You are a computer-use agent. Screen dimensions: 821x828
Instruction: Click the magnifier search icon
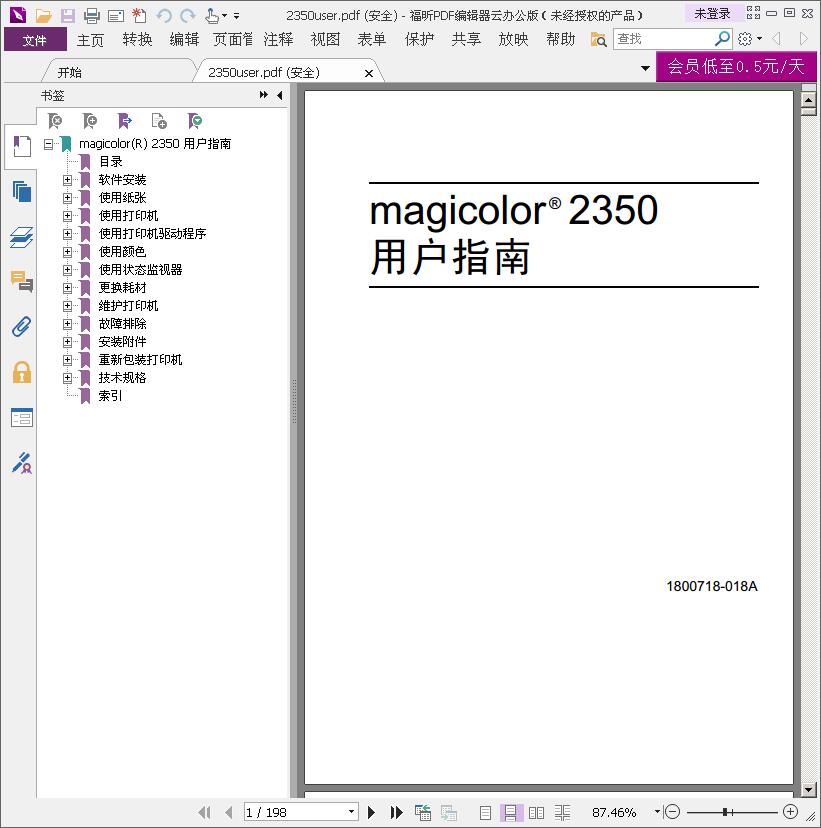[722, 39]
